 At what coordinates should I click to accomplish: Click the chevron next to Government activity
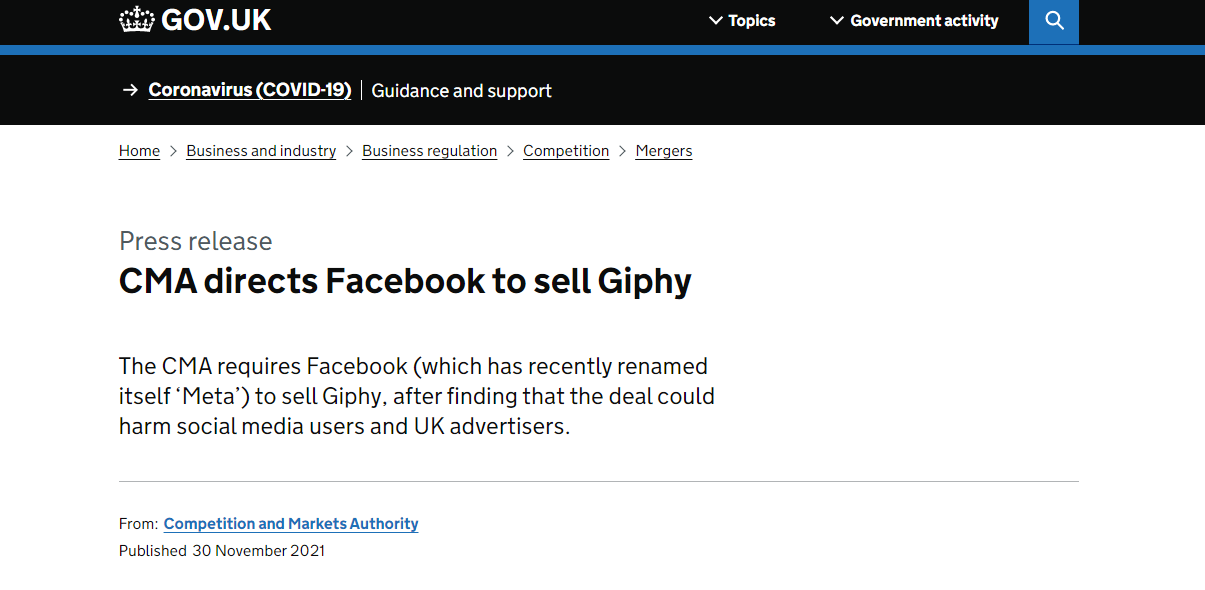837,20
